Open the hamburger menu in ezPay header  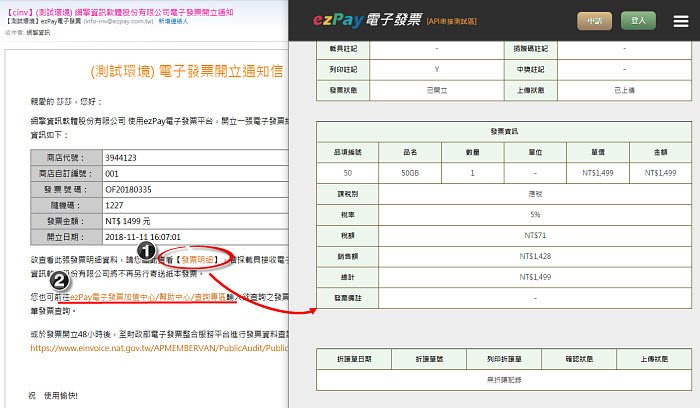coord(680,21)
